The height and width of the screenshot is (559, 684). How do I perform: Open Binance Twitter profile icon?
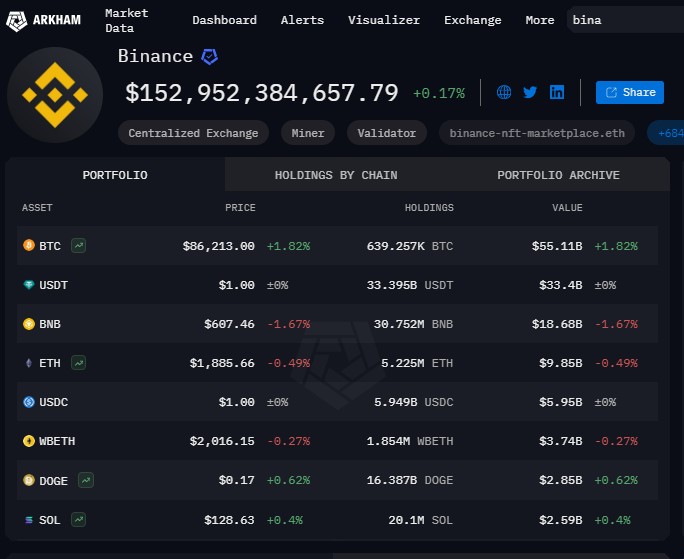pyautogui.click(x=530, y=92)
